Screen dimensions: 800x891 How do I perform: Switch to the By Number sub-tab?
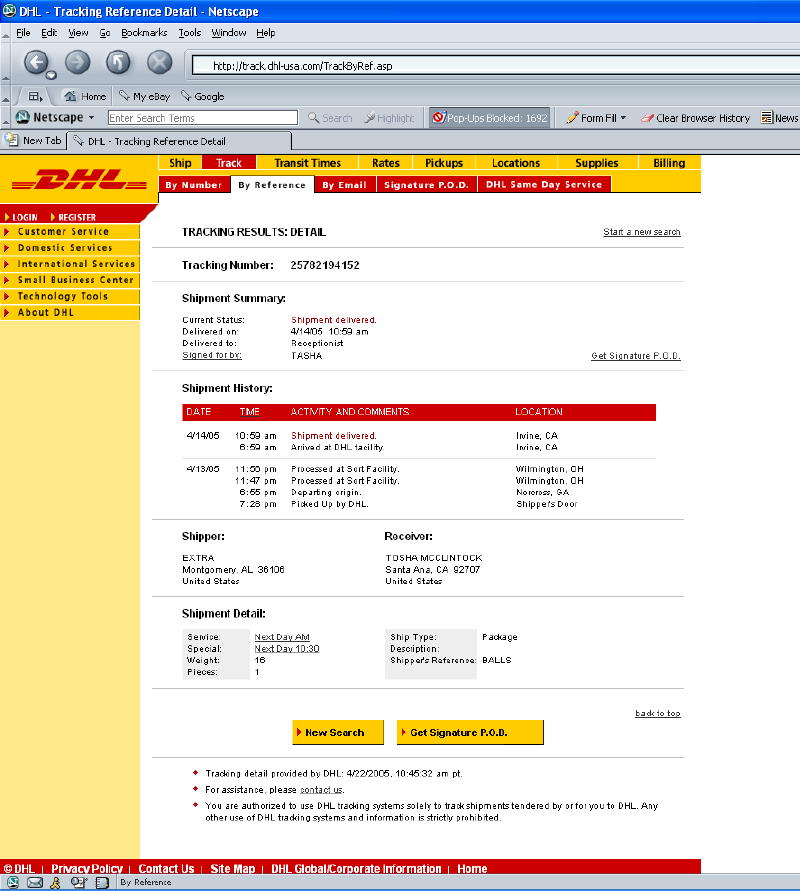pos(194,185)
